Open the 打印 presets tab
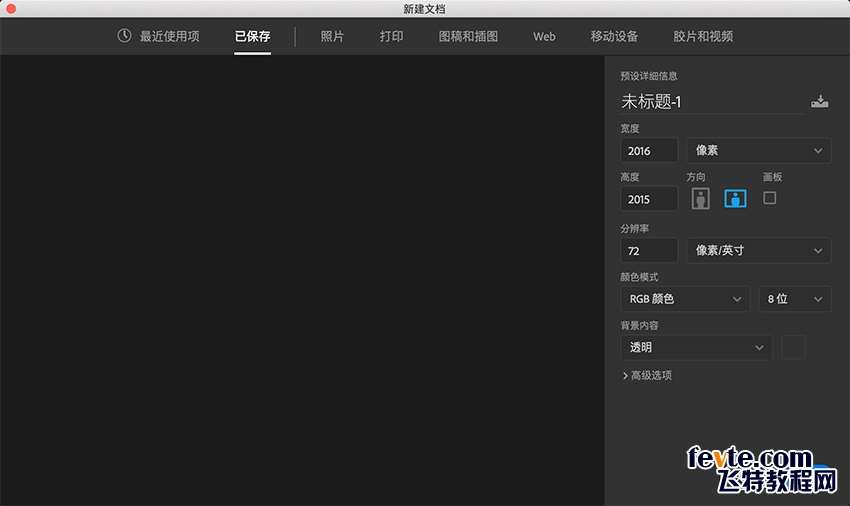The image size is (850, 506). (391, 36)
